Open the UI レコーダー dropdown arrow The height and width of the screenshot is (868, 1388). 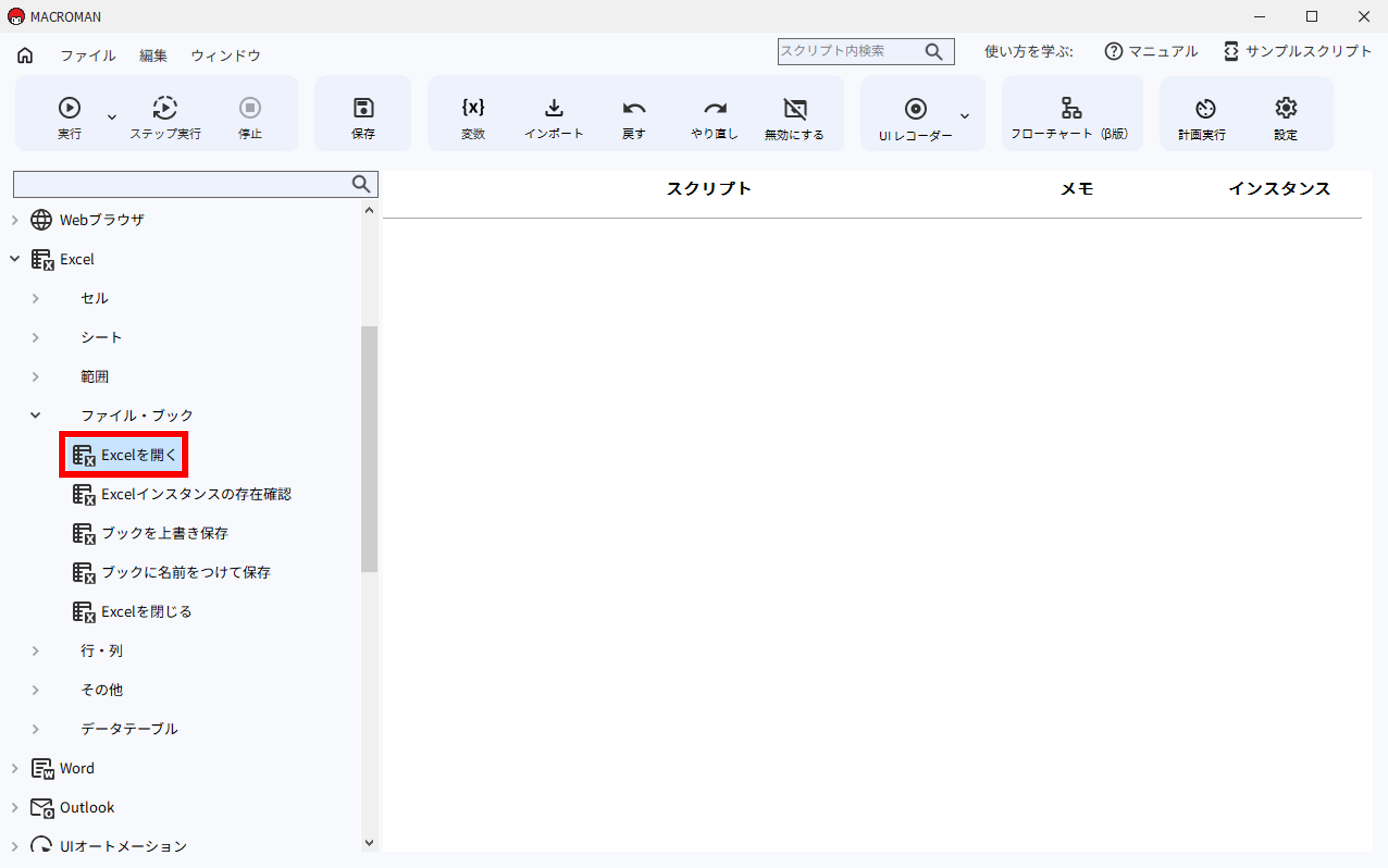(x=965, y=117)
